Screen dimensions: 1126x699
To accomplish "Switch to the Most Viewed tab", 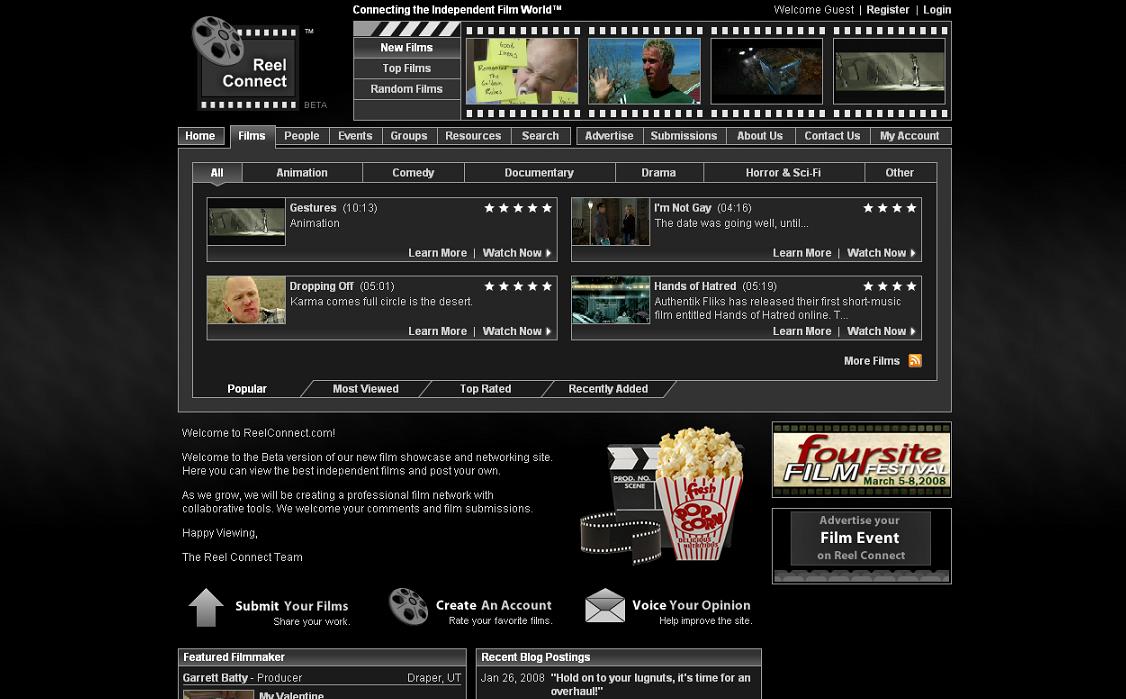I will (x=365, y=389).
